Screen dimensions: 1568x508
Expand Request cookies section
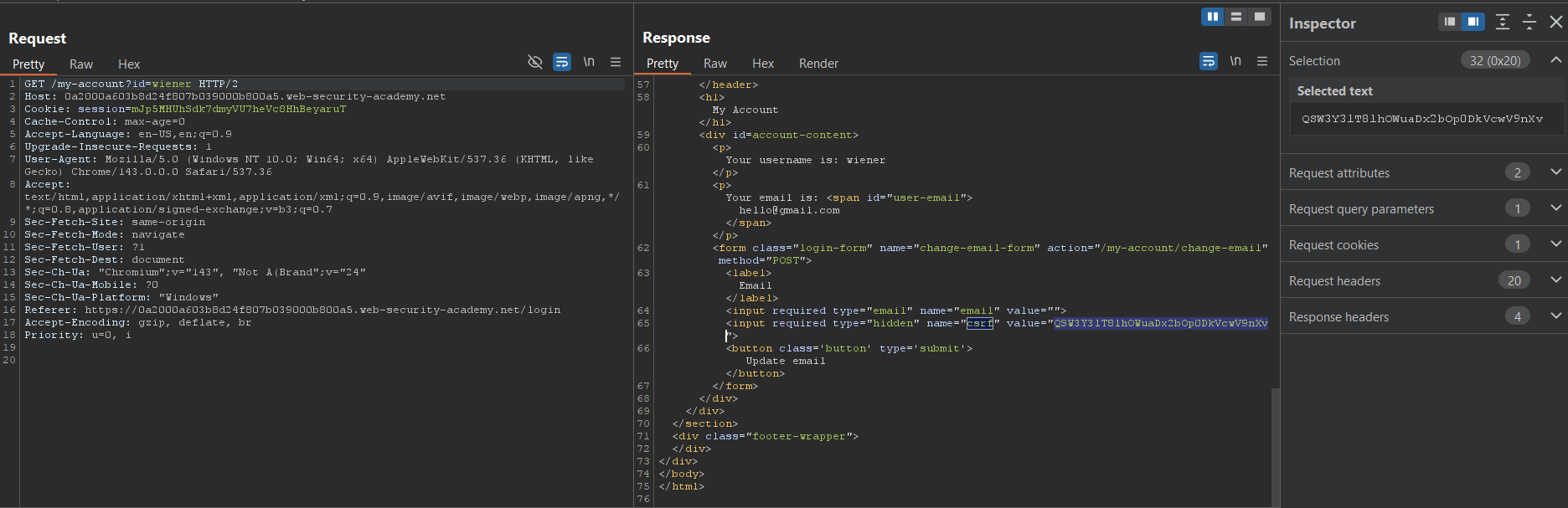coord(1555,244)
